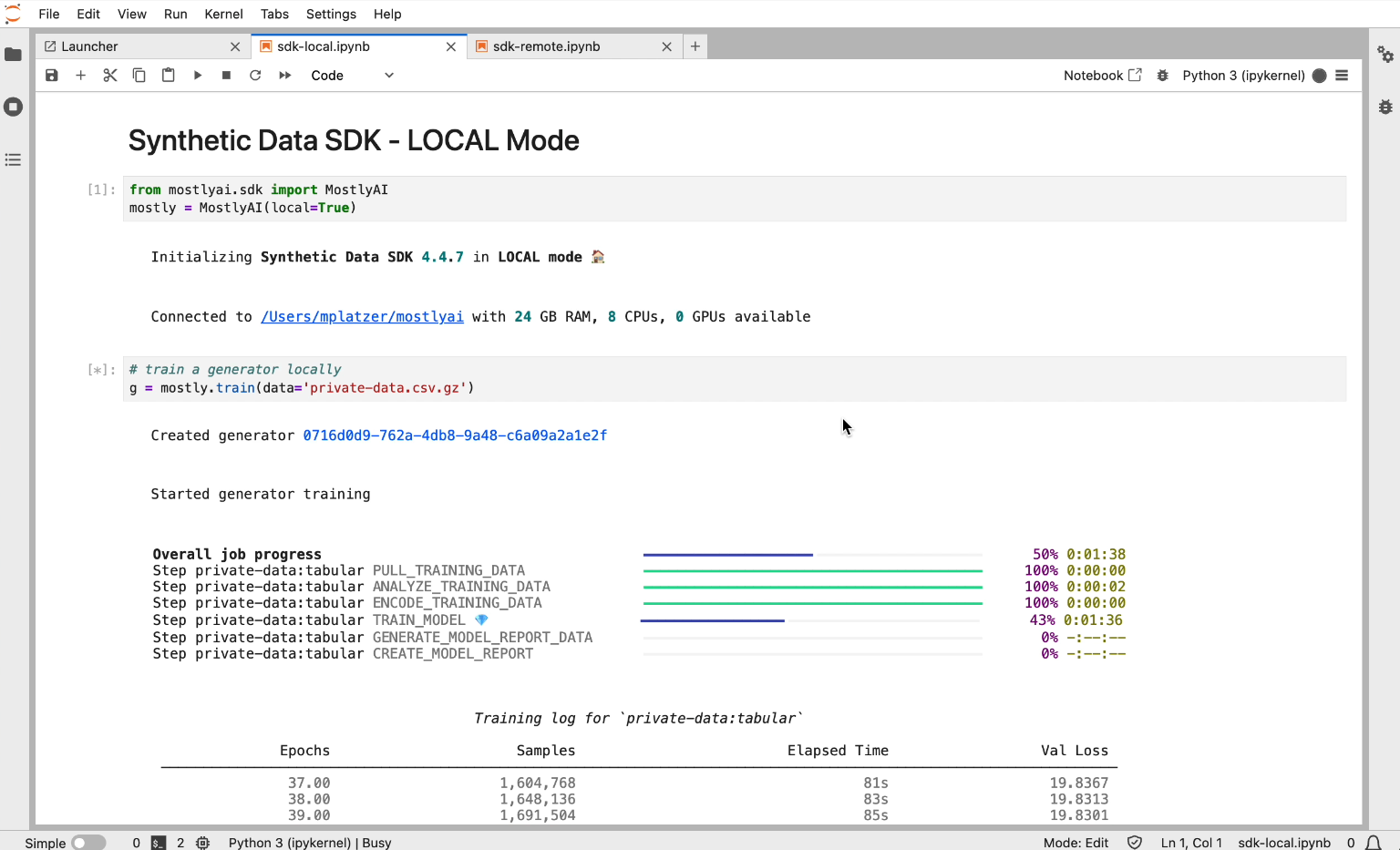Restart the kernel with circular arrow icon
This screenshot has height=850, width=1400.
256,76
